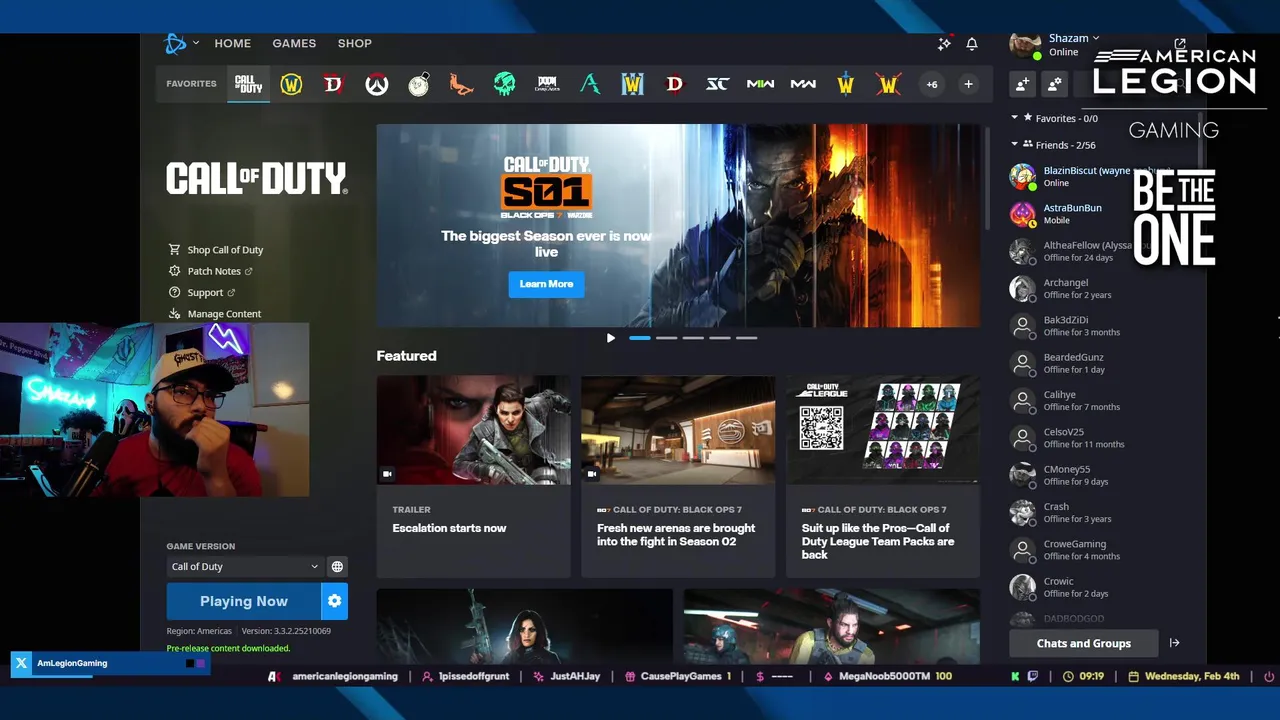Open the Game Version Call of Duty dropdown

coord(244,566)
